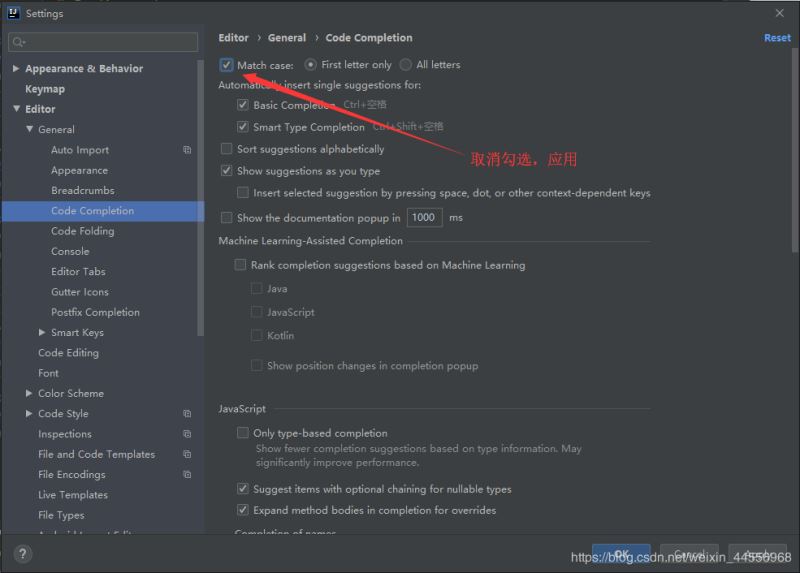Expand the Color Scheme node

(x=29, y=393)
